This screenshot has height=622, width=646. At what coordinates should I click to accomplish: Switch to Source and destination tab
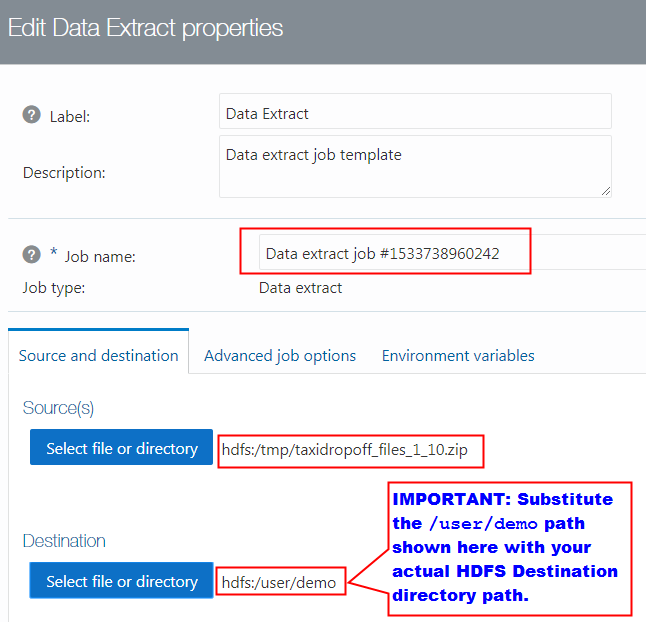point(98,355)
